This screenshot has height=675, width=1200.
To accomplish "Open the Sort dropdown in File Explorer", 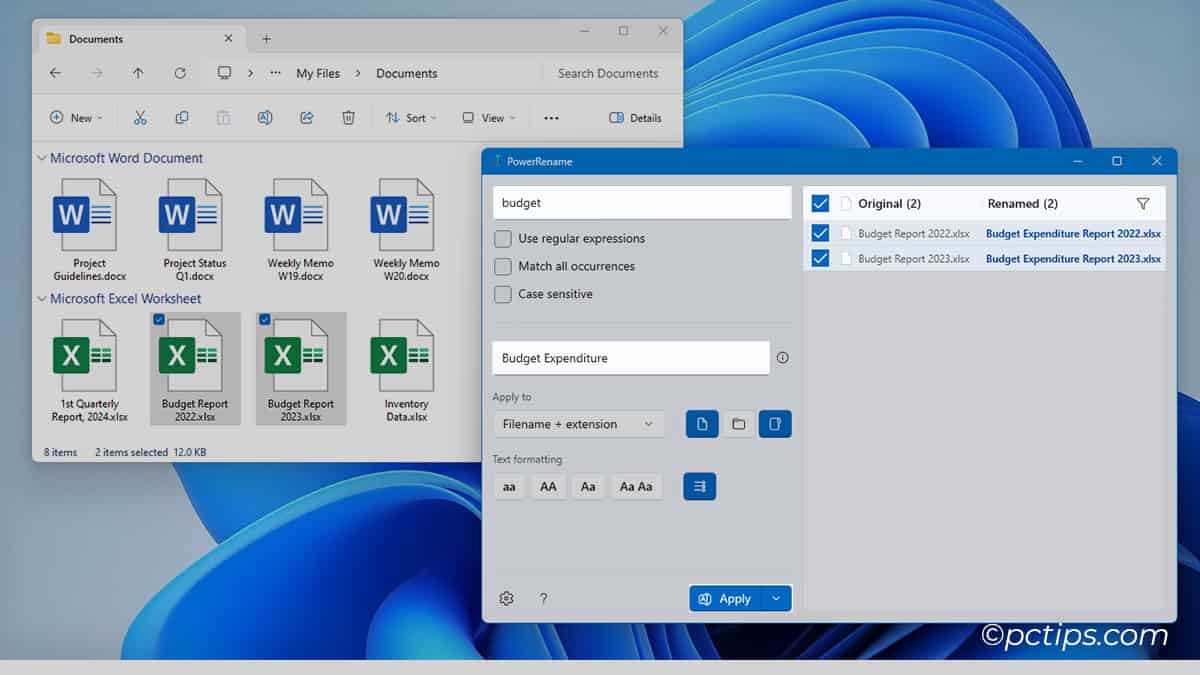I will 411,118.
